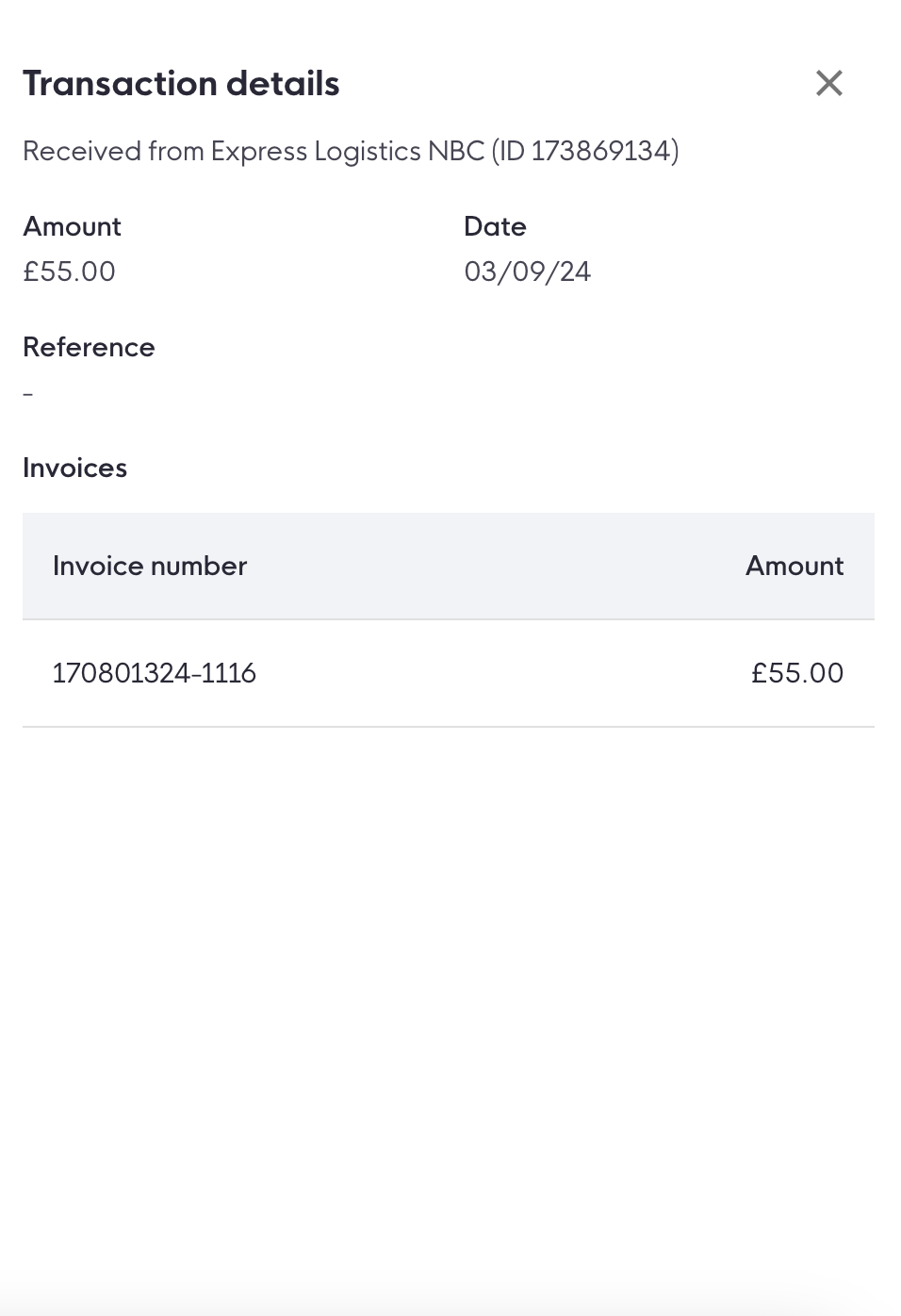
Task: Click the dash under Reference
Action: (x=27, y=392)
